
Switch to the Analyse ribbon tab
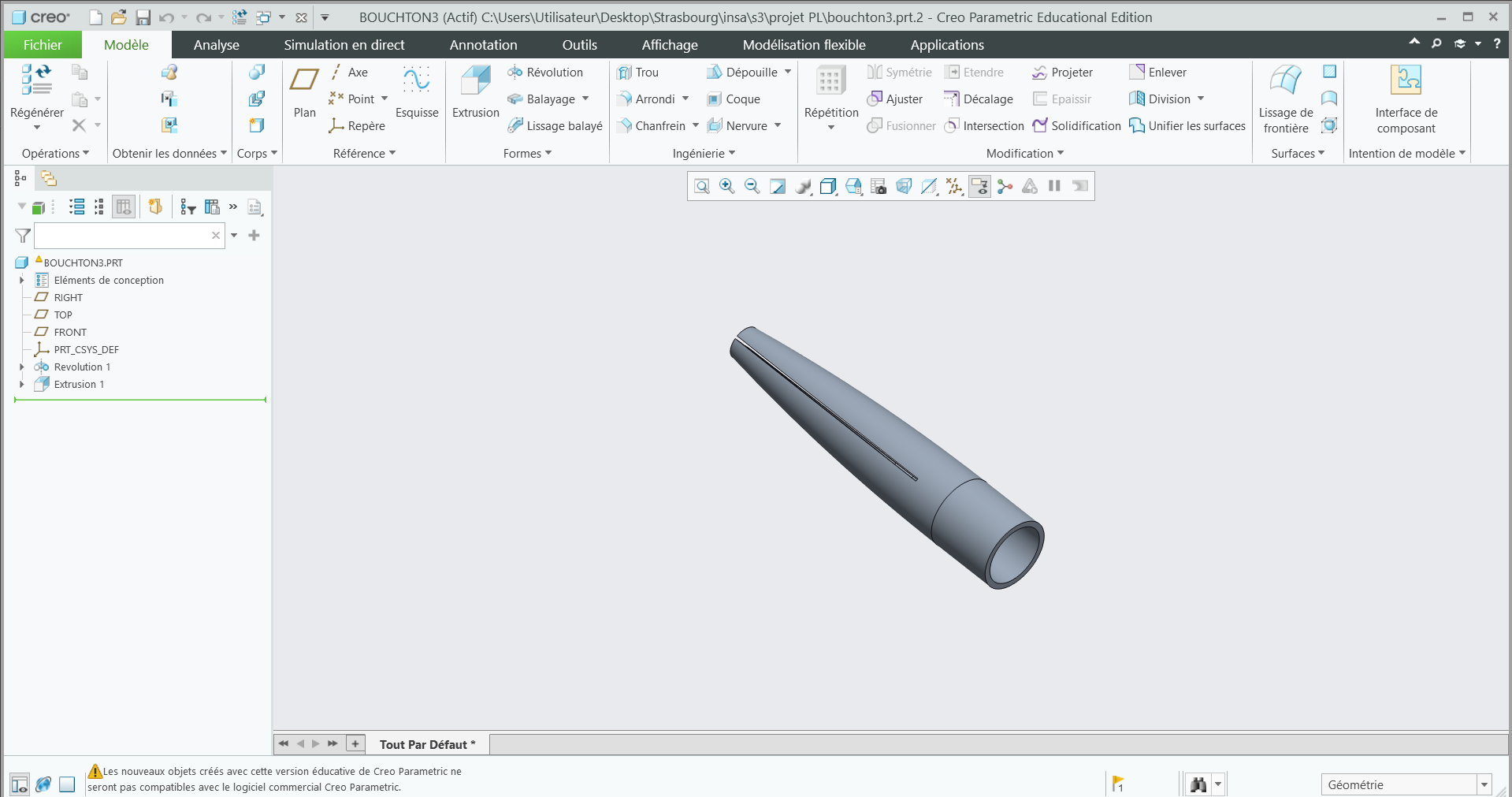point(216,45)
